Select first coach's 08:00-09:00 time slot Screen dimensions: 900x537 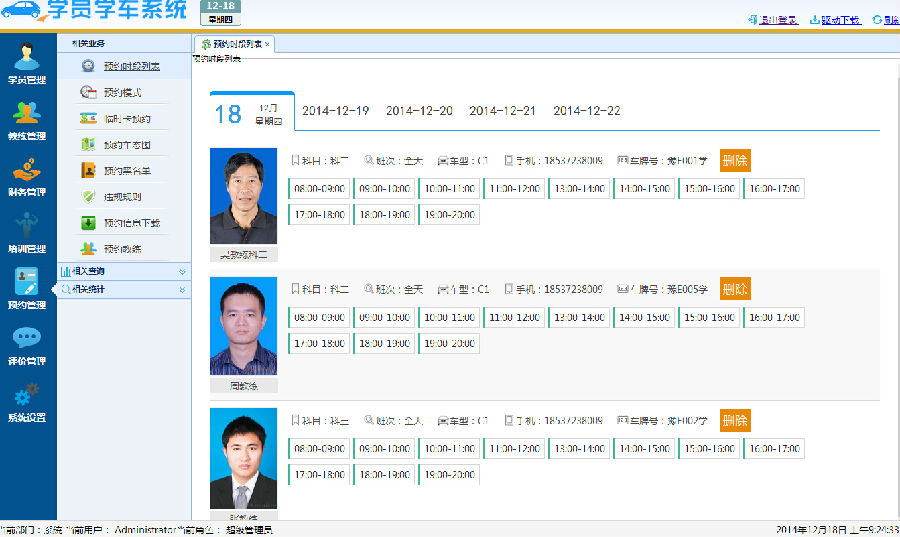click(319, 188)
